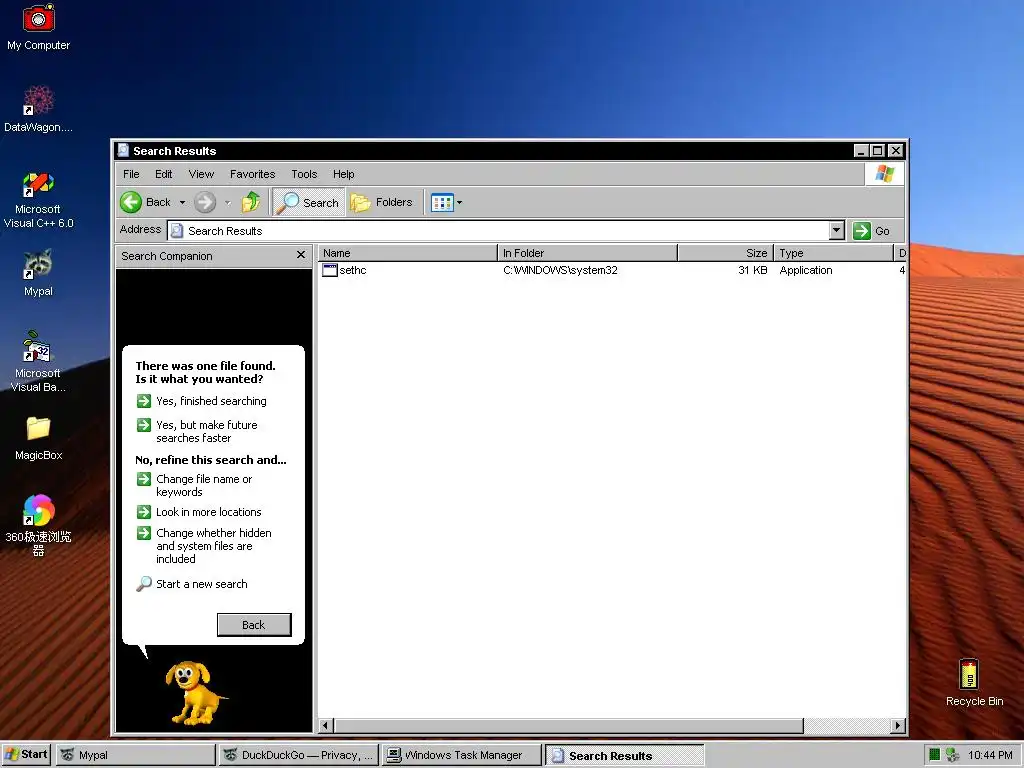Go Back with green arrow button

click(x=146, y=202)
